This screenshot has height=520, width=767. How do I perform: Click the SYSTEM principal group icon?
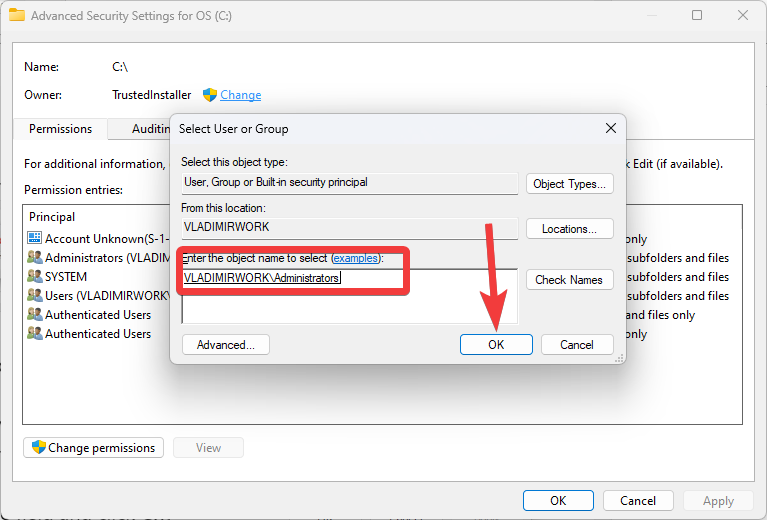34,277
